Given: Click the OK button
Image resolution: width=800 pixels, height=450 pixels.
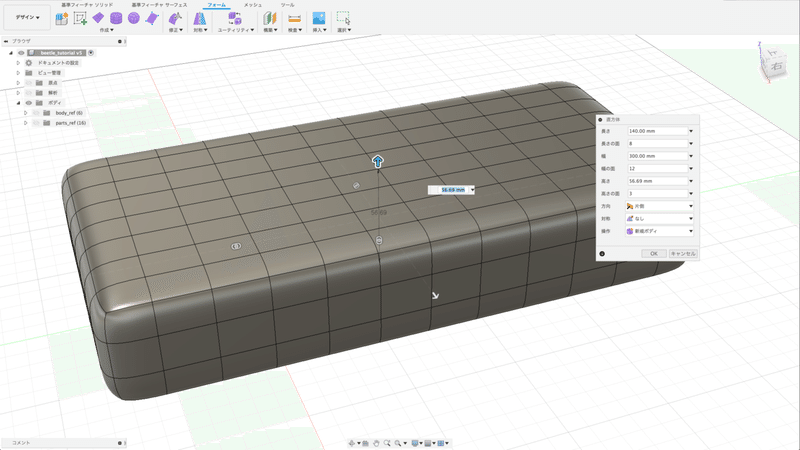Looking at the screenshot, I should pos(653,253).
